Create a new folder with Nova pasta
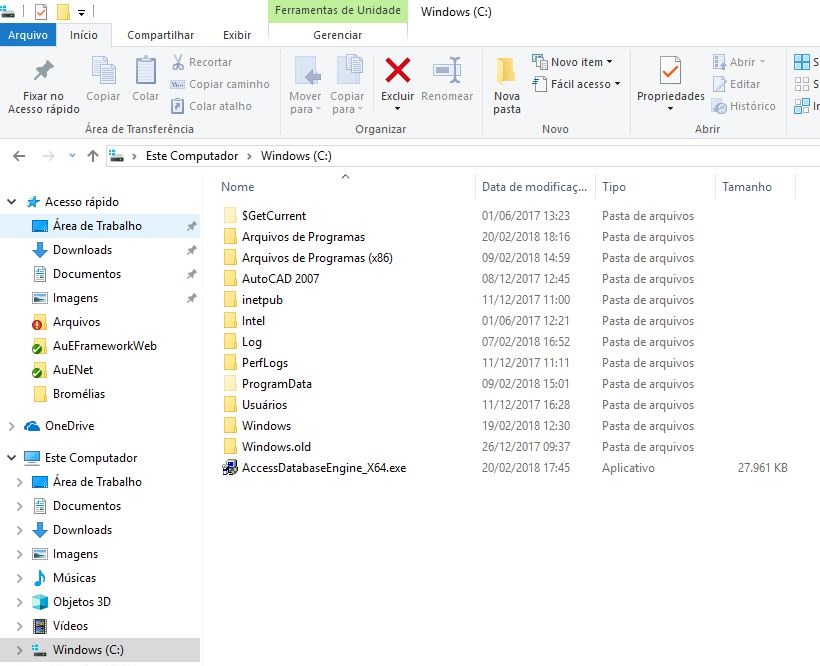Viewport: 820px width, 666px height. coord(507,71)
